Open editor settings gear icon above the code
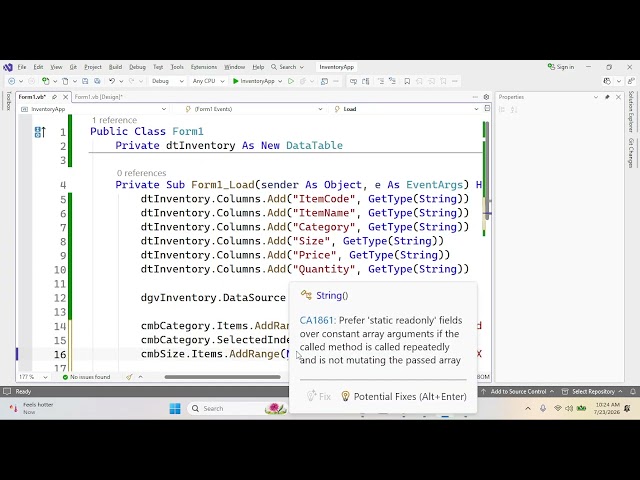The width and height of the screenshot is (640, 480). point(486,97)
